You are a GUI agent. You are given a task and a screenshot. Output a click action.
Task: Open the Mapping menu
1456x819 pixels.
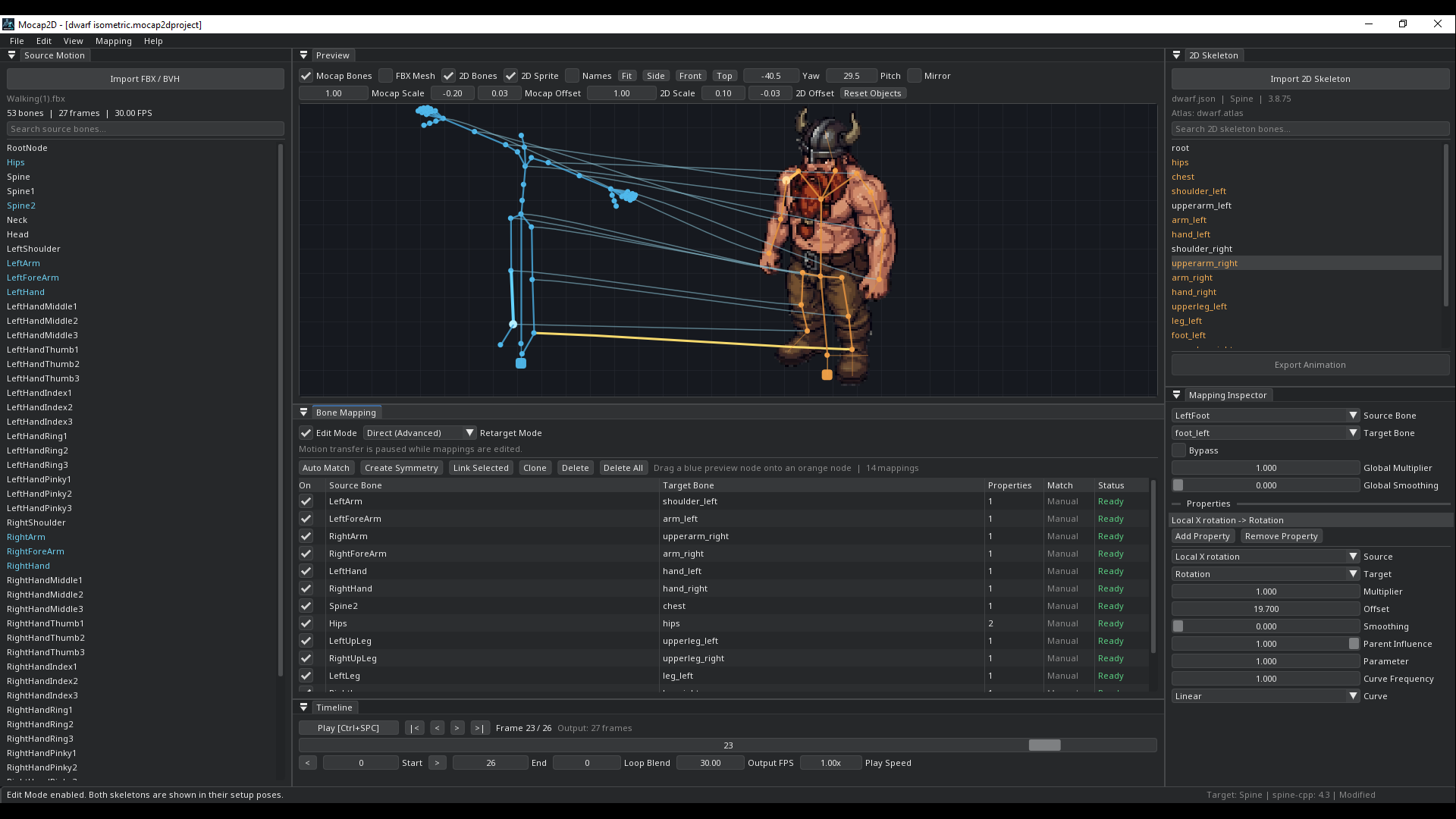(114, 41)
